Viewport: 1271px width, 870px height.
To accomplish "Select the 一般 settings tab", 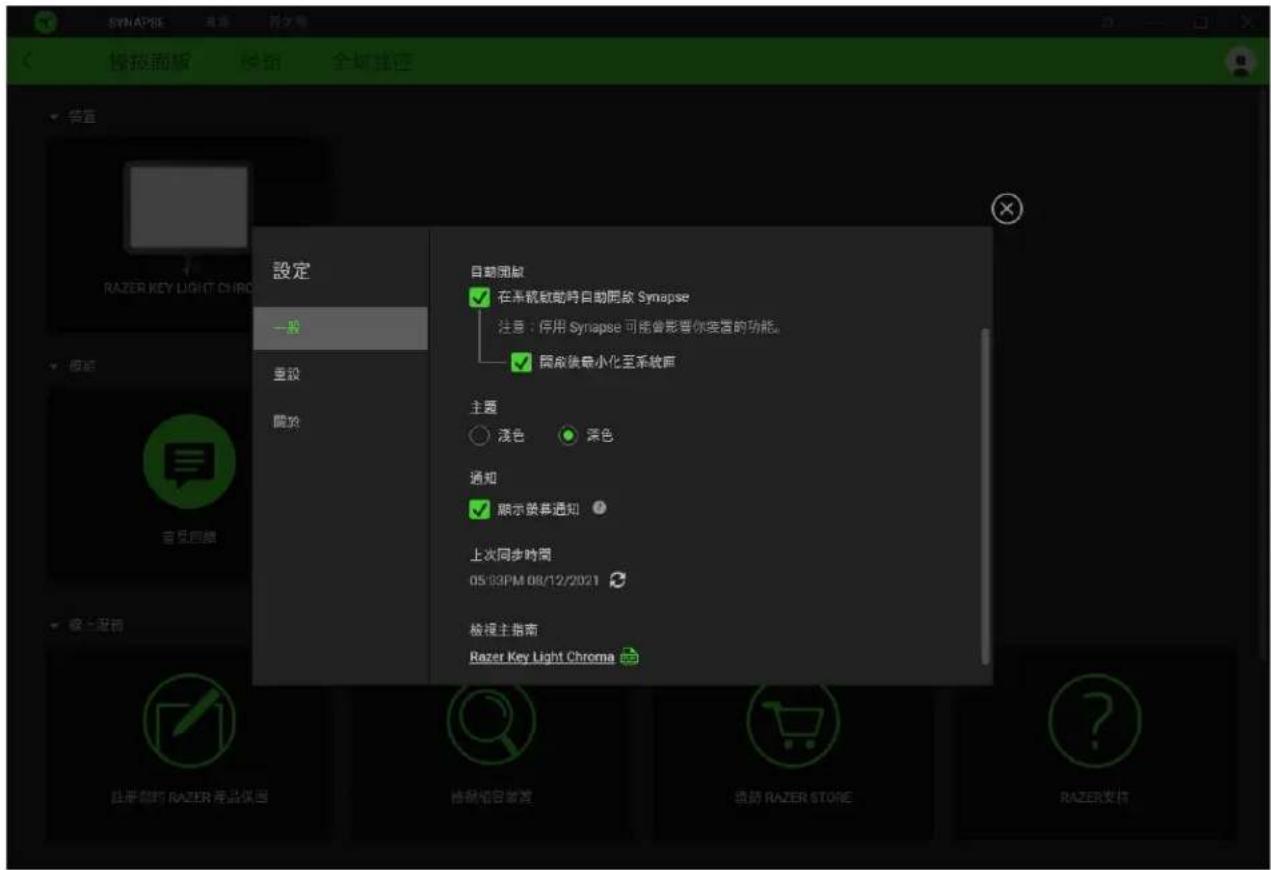I will 340,328.
